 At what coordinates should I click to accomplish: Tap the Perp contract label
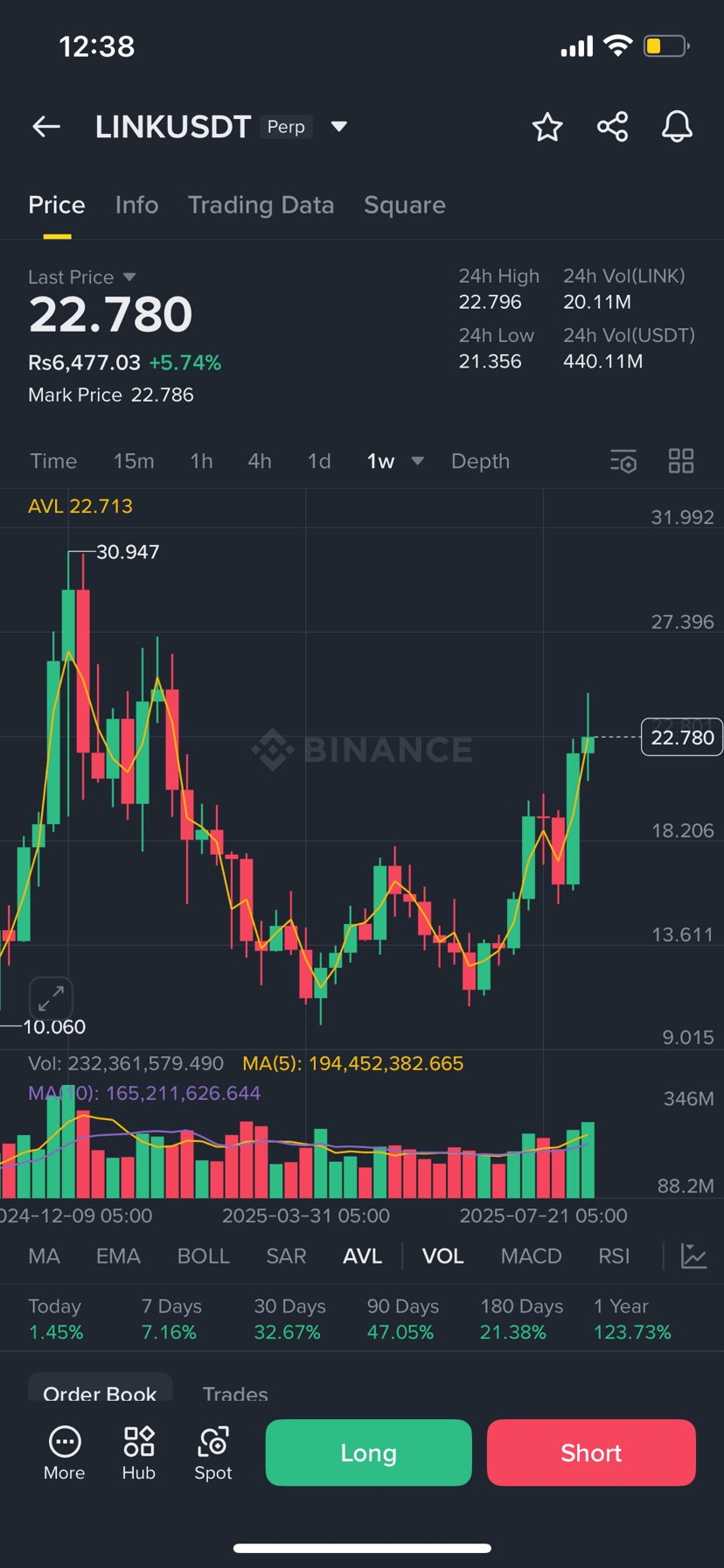(x=286, y=127)
